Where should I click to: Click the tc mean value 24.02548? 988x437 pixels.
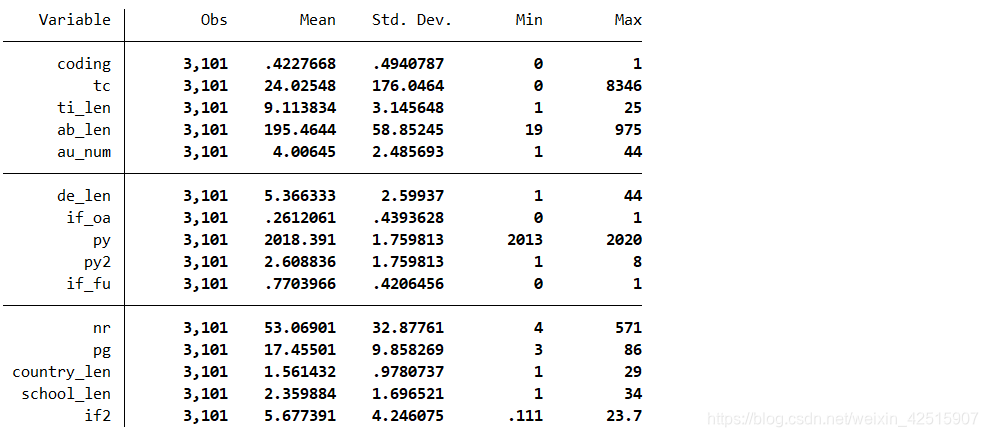pos(300,86)
